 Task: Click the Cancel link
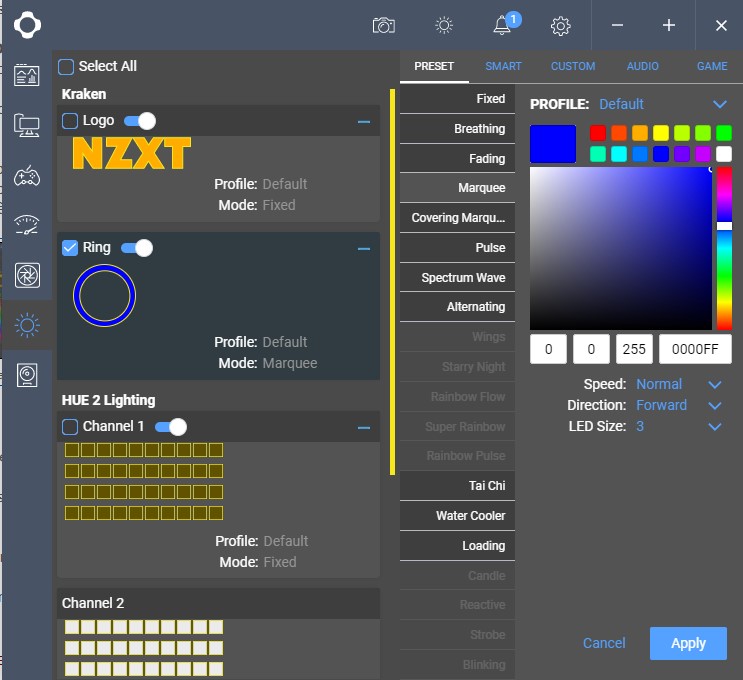pos(604,643)
